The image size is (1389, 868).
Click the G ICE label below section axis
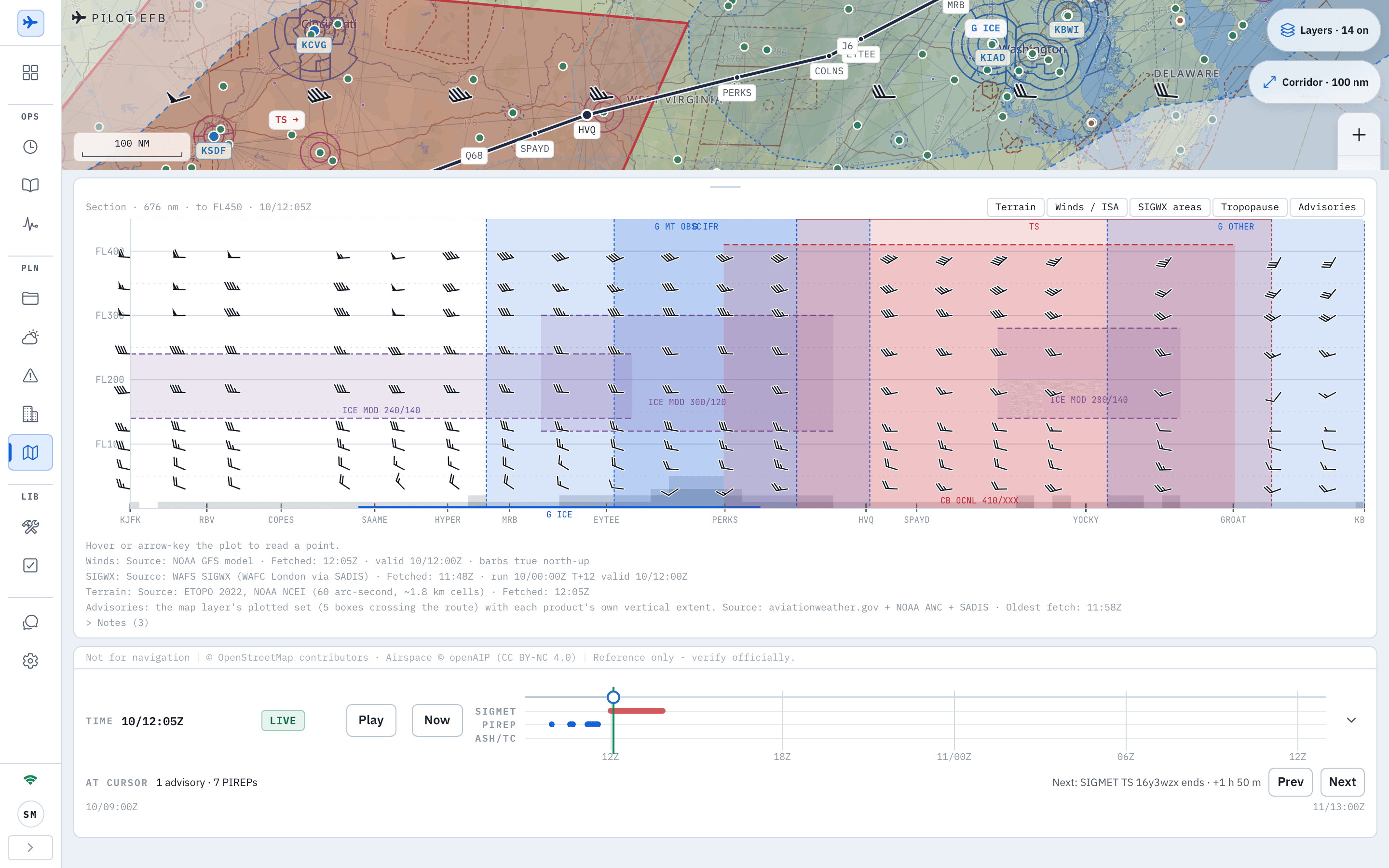pyautogui.click(x=559, y=515)
